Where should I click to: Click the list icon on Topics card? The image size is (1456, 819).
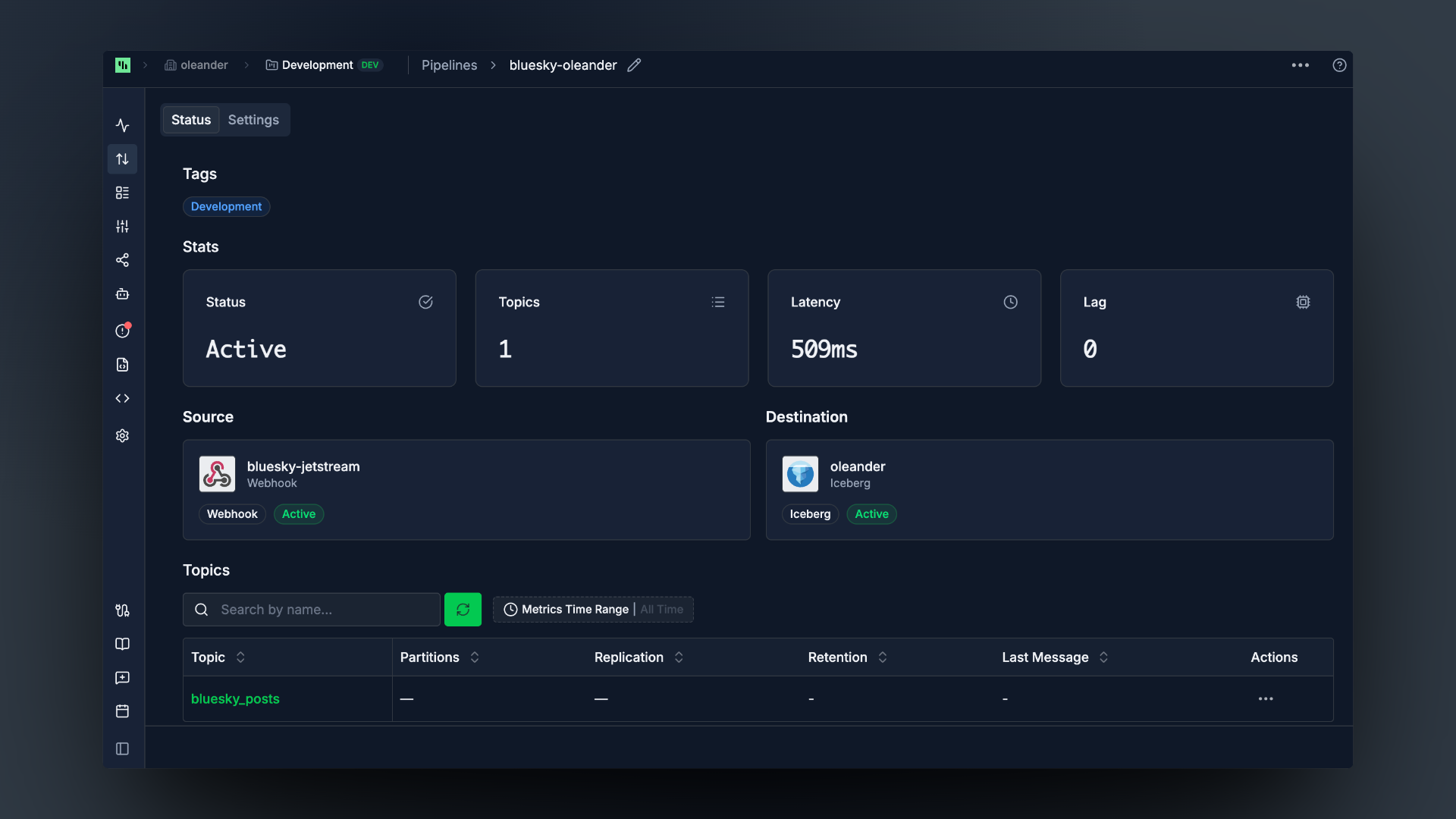(718, 302)
